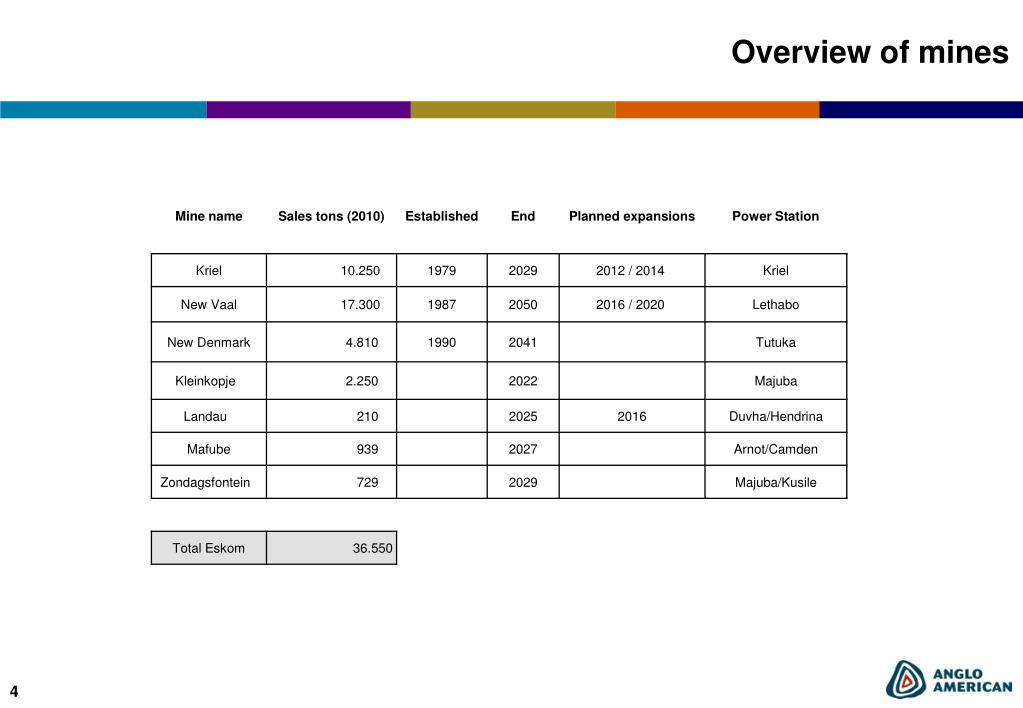Click the "End" column header

point(523,216)
